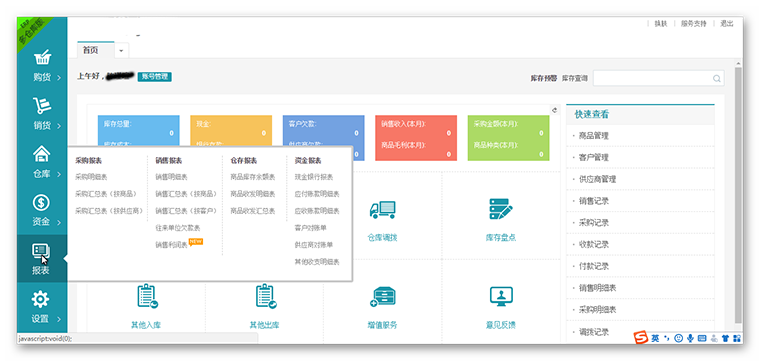This screenshot has height=361, width=760.
Task: Click the 库存查询 search input field
Action: (x=659, y=78)
